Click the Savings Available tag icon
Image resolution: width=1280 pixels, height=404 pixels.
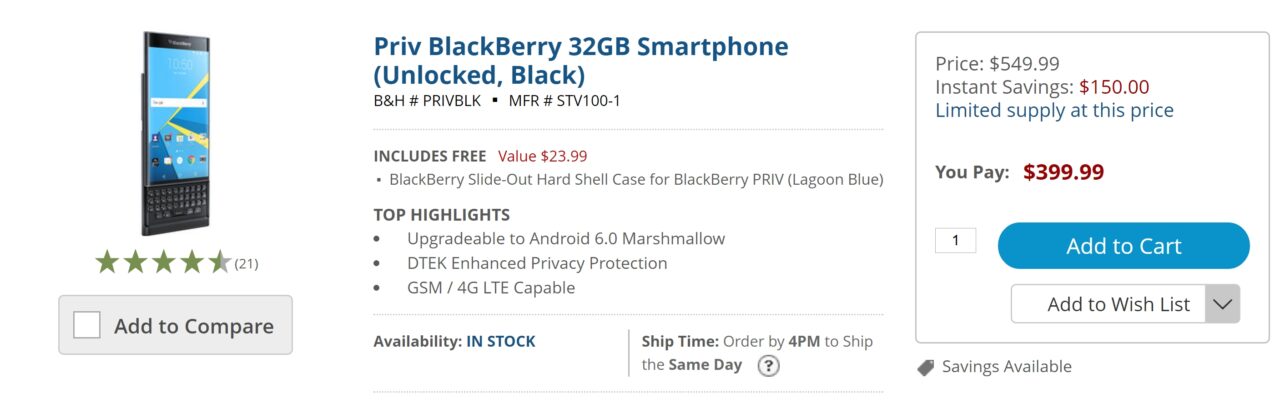point(926,367)
